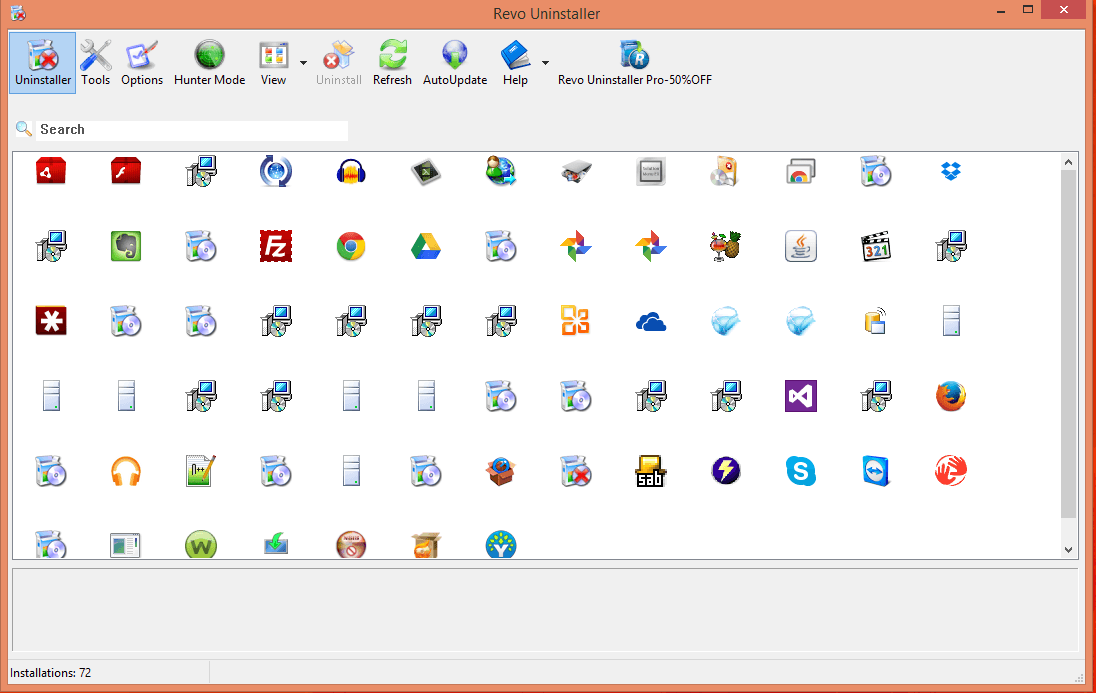Select the brown box with globe icon

click(500, 471)
